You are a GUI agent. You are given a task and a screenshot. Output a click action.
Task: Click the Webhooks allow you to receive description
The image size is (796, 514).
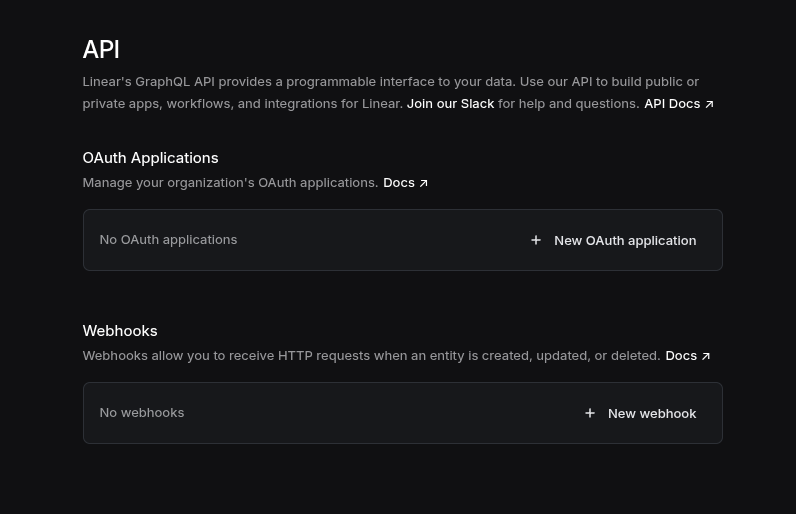371,355
